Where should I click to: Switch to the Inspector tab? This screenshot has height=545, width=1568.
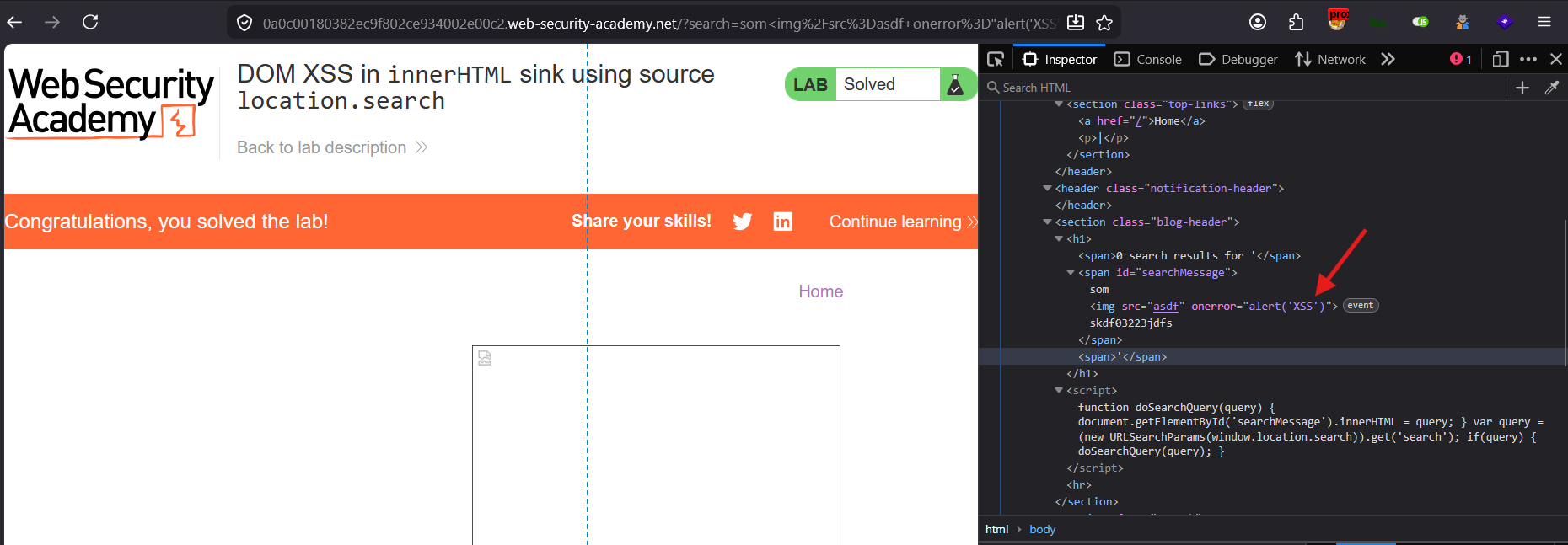(x=1060, y=59)
